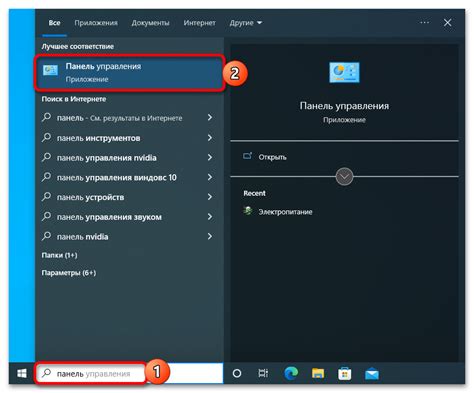Click search icon beside 'панель - См. результаты'
Screen dimensions: 474x393
46,117
